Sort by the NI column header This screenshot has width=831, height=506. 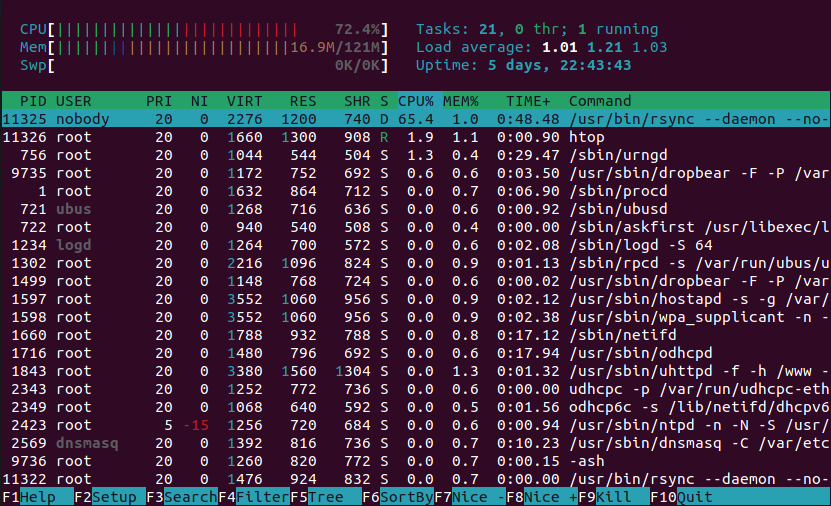coord(199,101)
